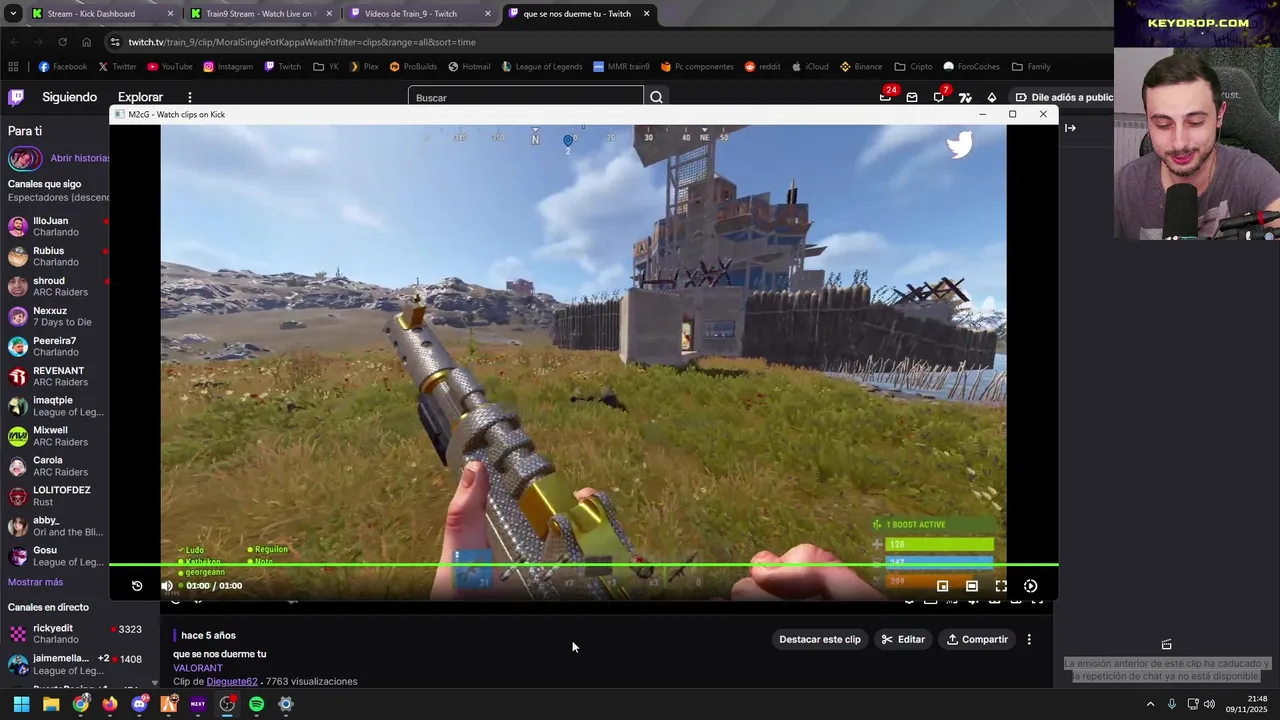Image resolution: width=1280 pixels, height=720 pixels.
Task: Open Nexxuz's channel in the sidebar
Action: (55, 316)
